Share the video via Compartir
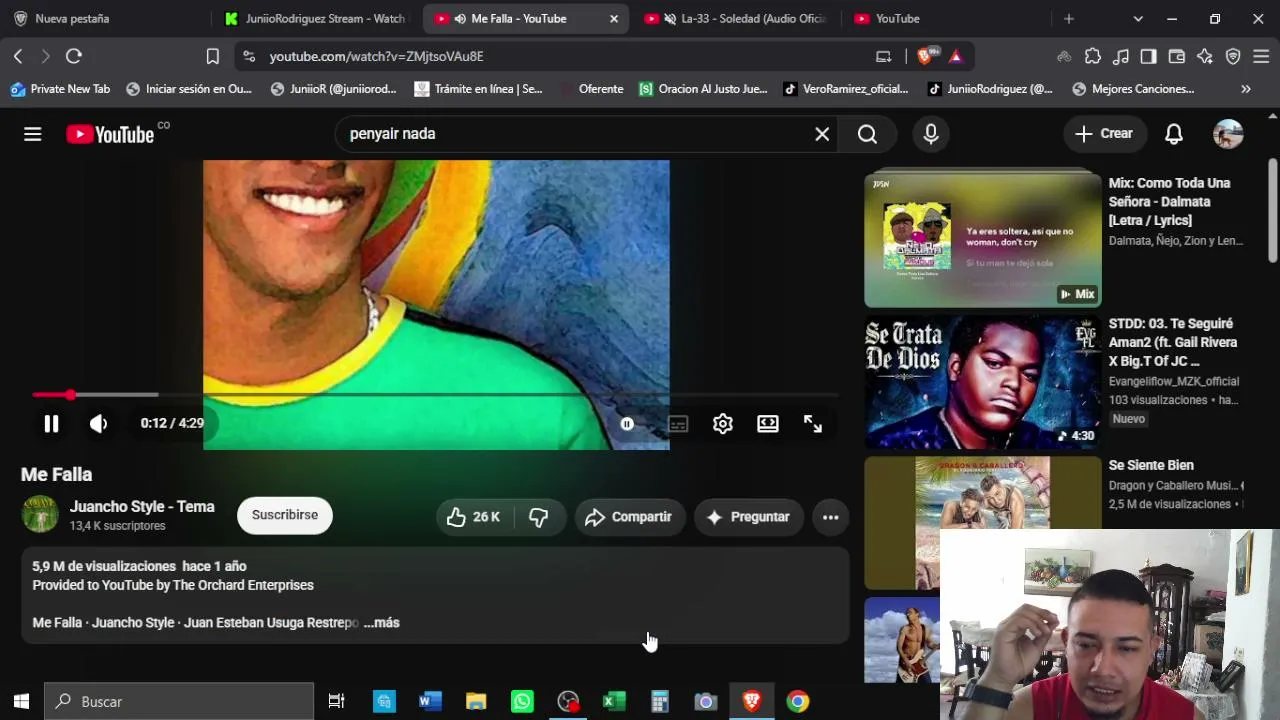The image size is (1280, 720). click(x=629, y=517)
